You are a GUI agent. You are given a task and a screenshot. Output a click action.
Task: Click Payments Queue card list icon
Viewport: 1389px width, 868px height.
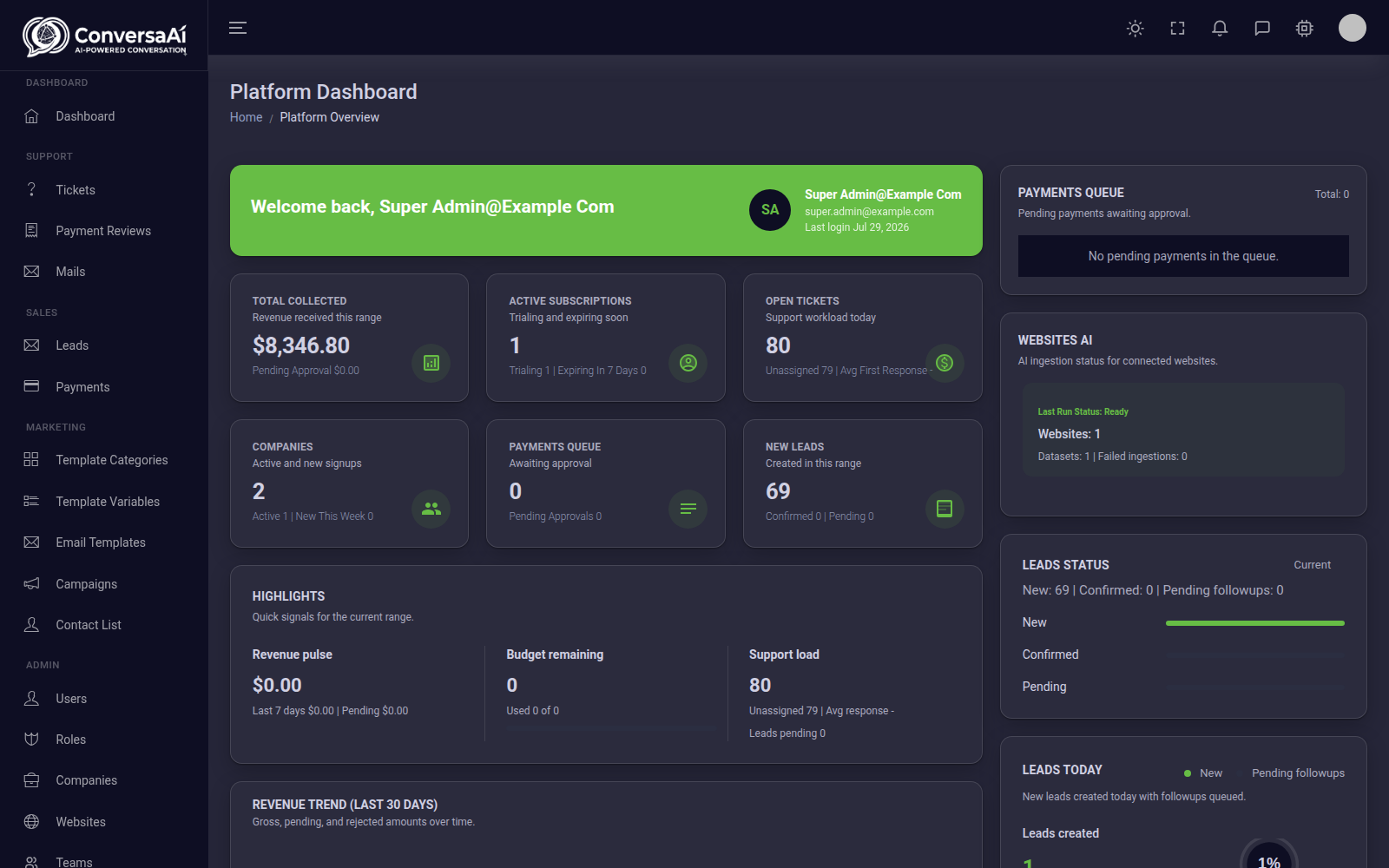coord(688,509)
